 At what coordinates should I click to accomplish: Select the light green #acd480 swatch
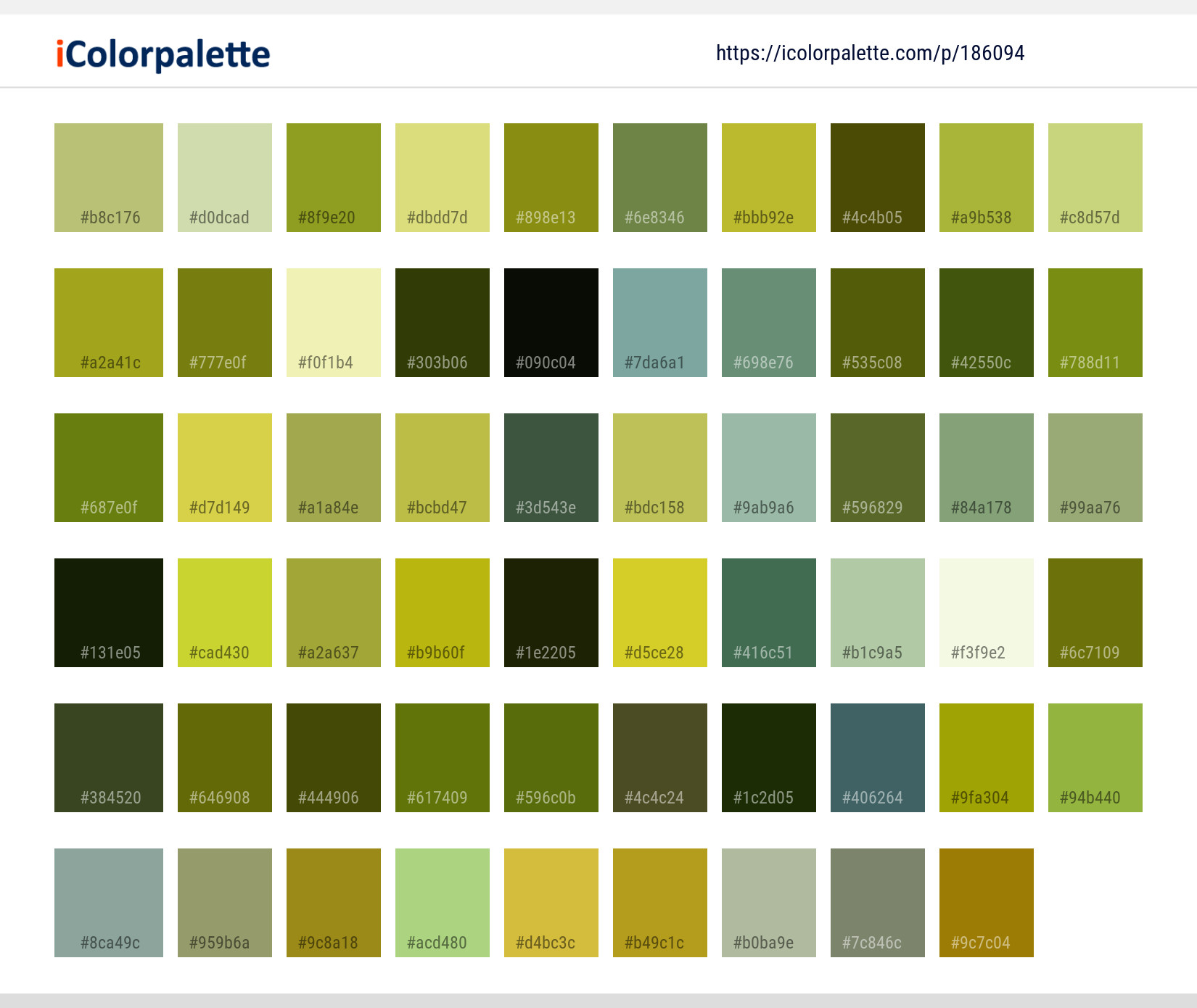443,903
